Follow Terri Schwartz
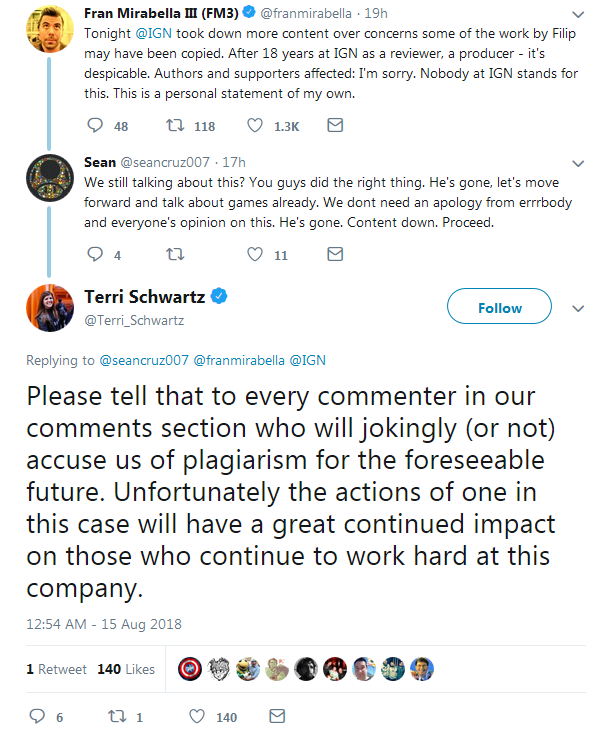The height and width of the screenshot is (746, 608). tap(500, 306)
